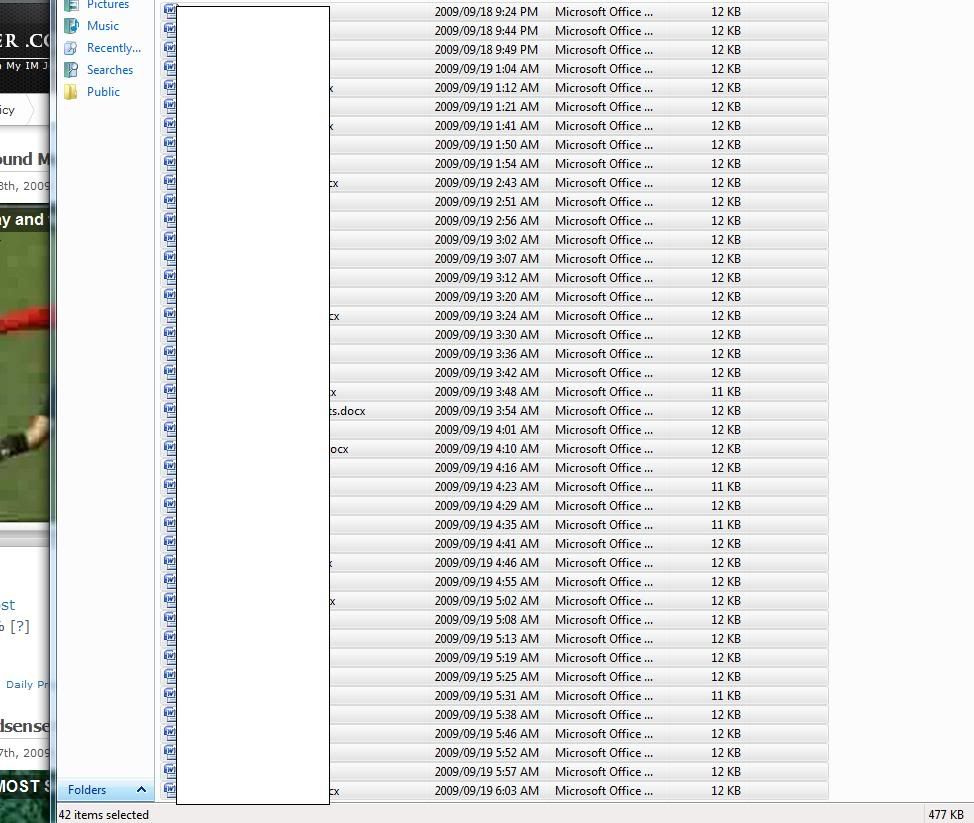Open the Pictures favorite link icon
The image size is (974, 823).
pos(71,5)
